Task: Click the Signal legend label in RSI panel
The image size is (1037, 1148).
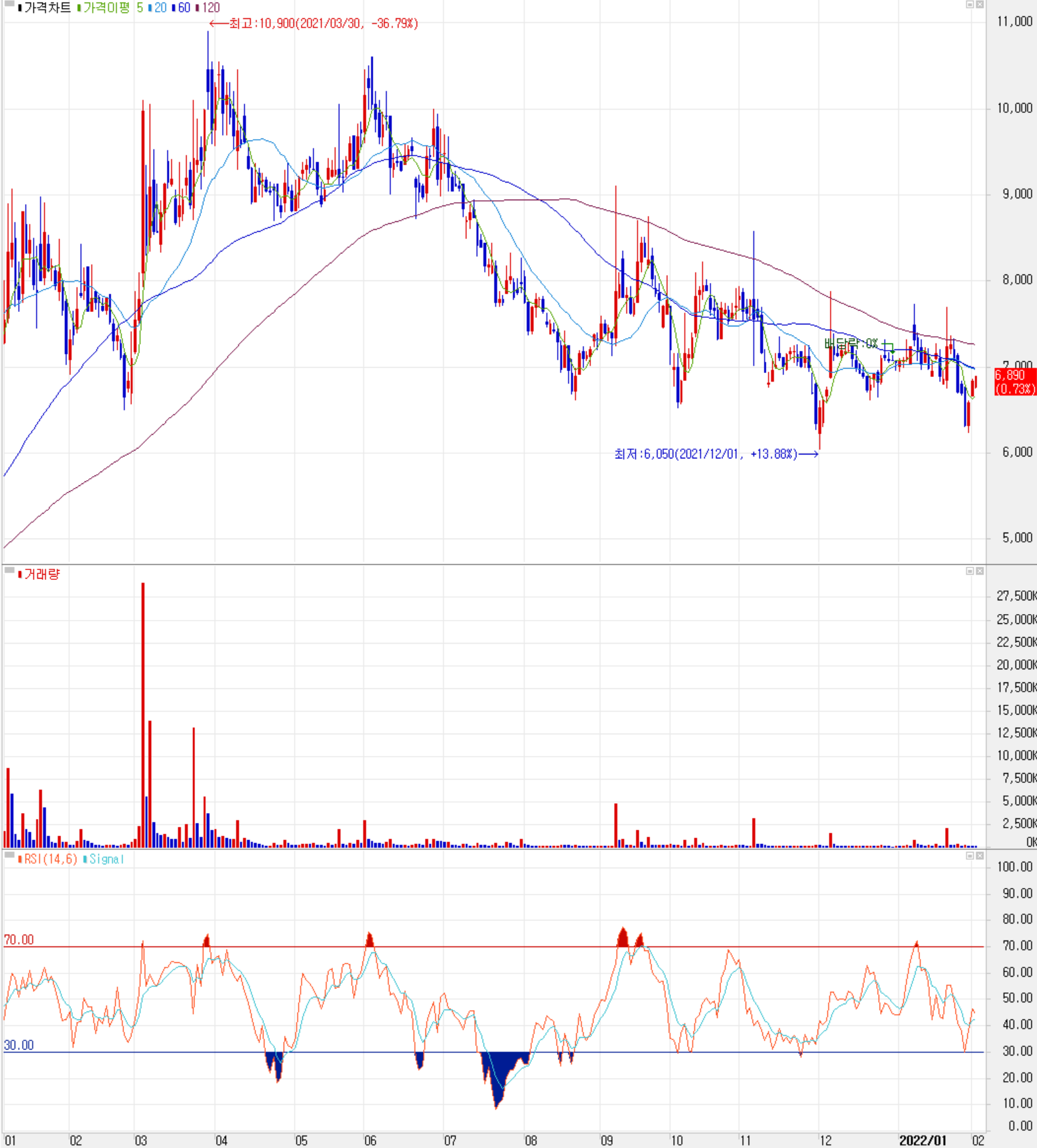Action: (x=106, y=859)
